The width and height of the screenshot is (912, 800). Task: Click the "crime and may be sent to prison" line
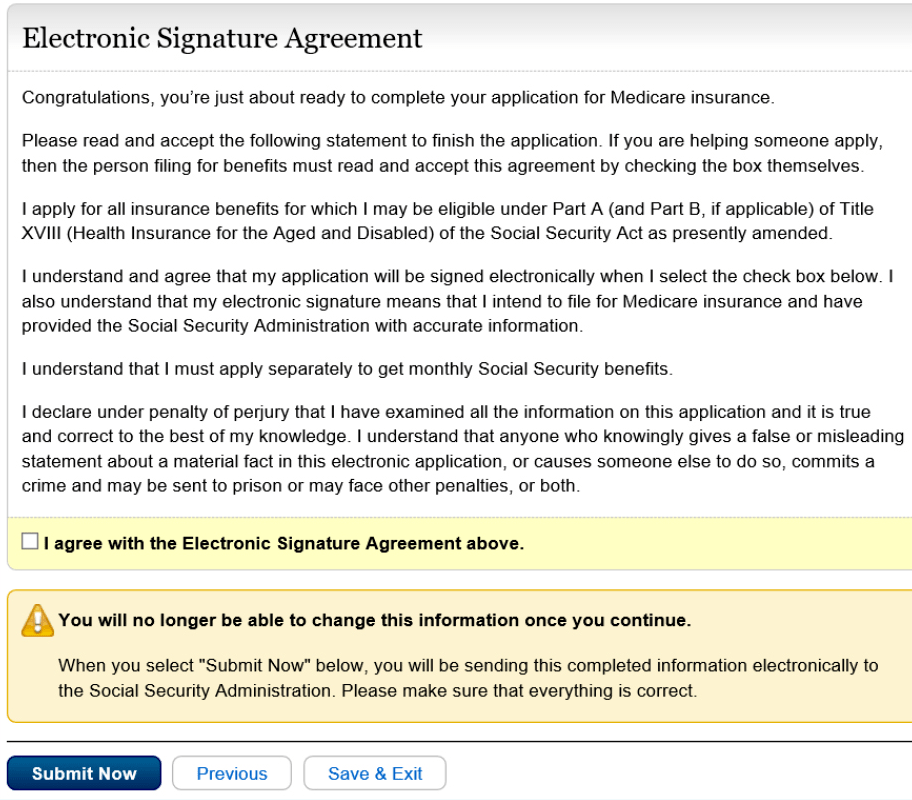pos(300,486)
